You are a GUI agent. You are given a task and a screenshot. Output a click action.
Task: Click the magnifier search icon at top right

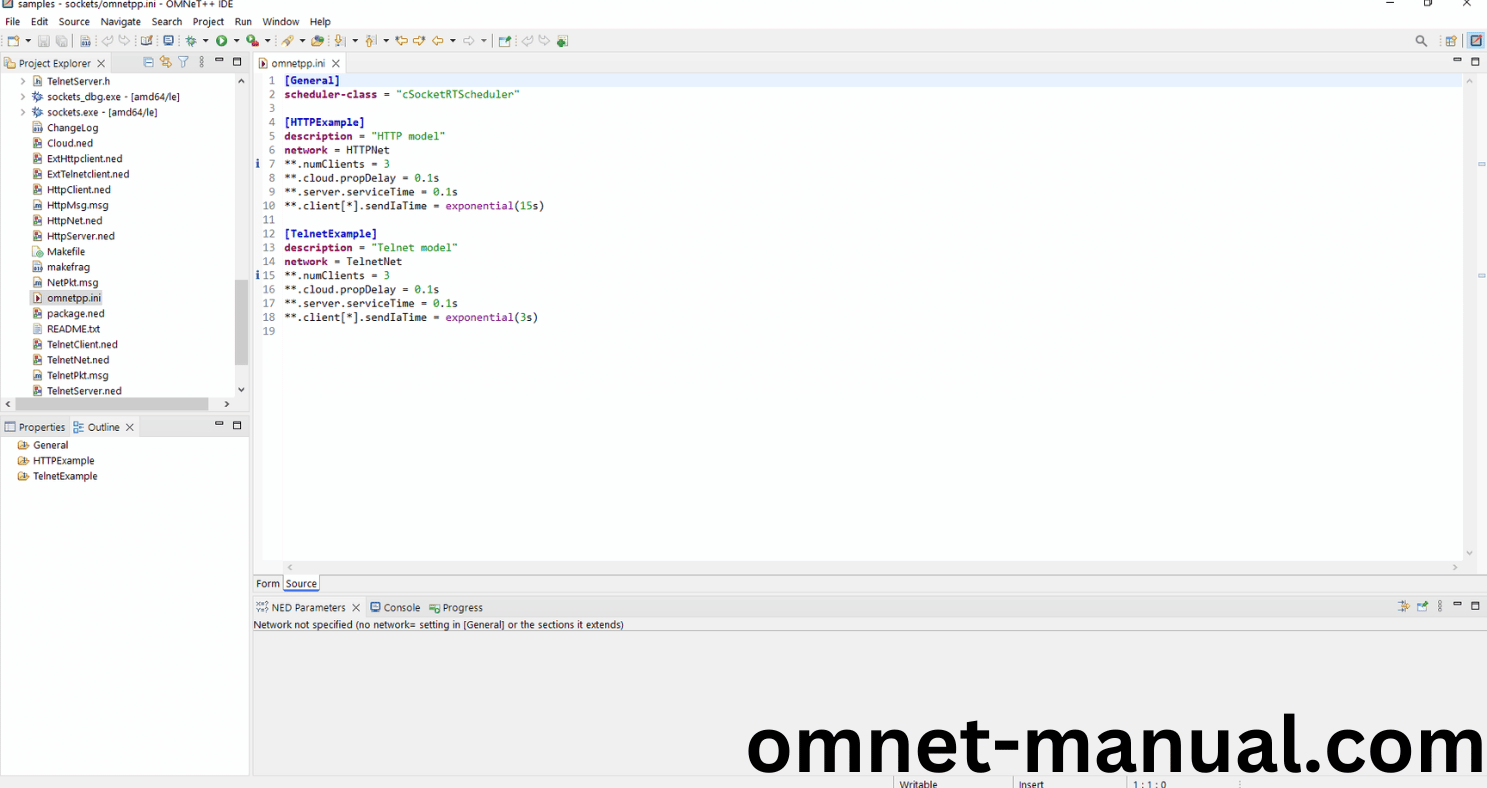click(x=1421, y=41)
